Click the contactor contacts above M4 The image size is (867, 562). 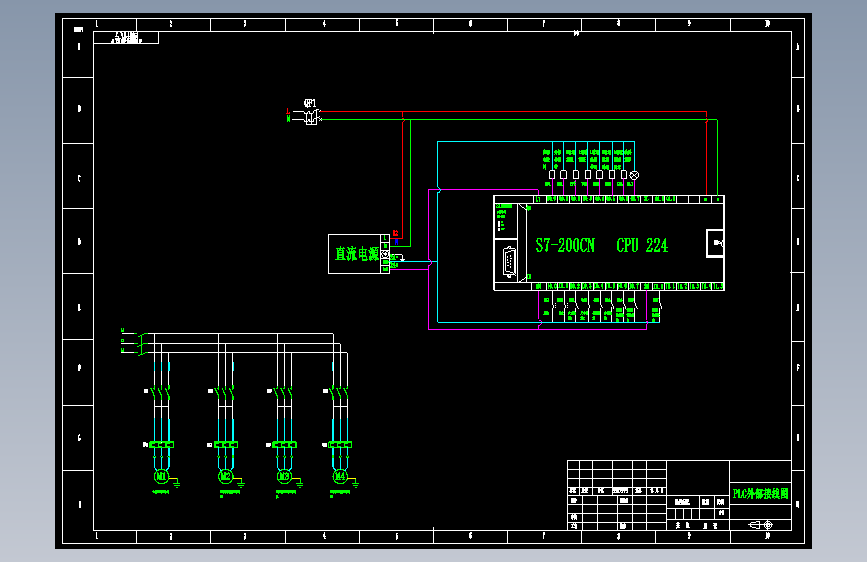point(338,393)
